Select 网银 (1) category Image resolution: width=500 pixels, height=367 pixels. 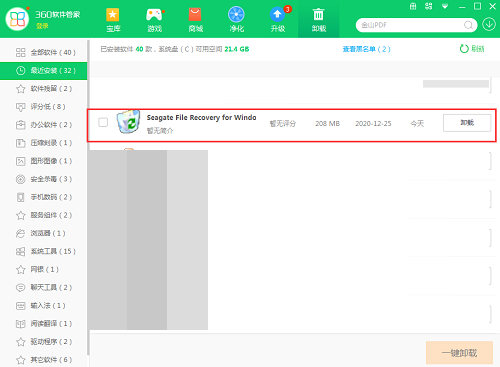(44, 269)
